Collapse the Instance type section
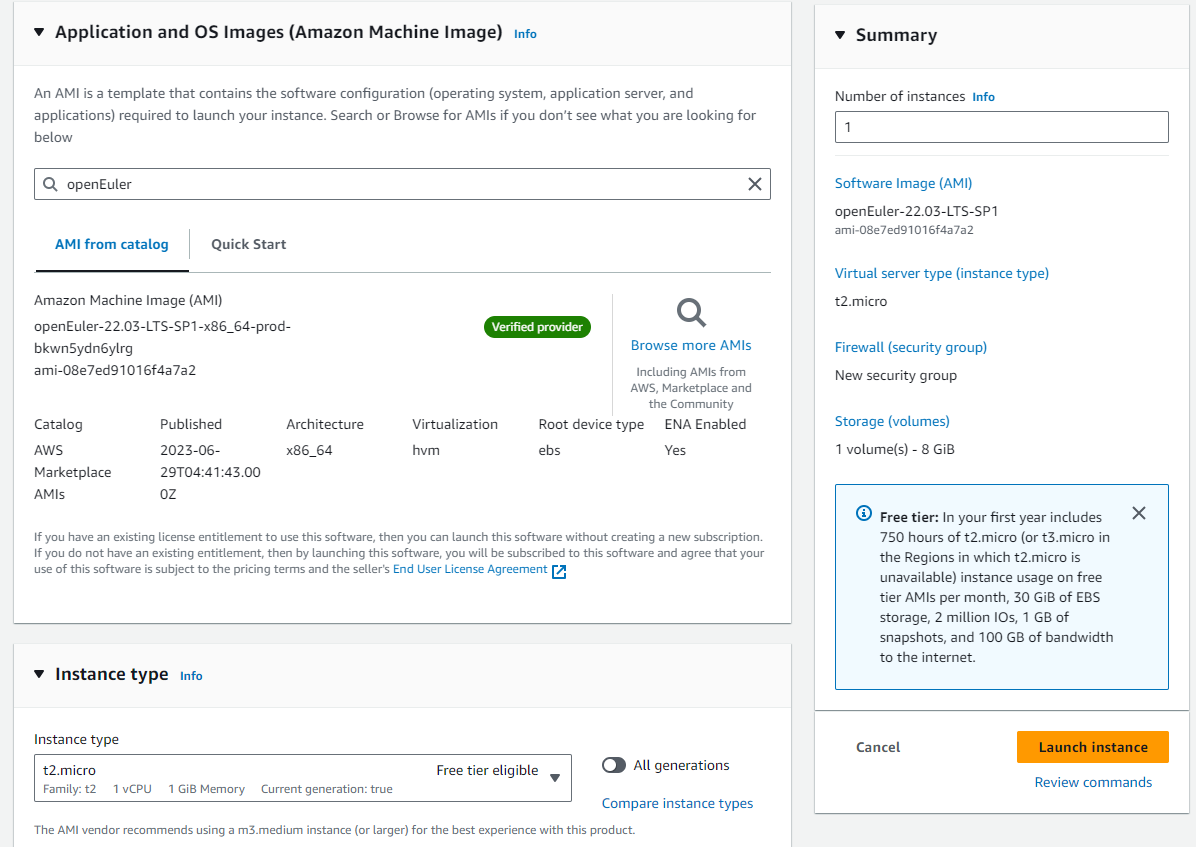The width and height of the screenshot is (1196, 847). click(x=39, y=674)
